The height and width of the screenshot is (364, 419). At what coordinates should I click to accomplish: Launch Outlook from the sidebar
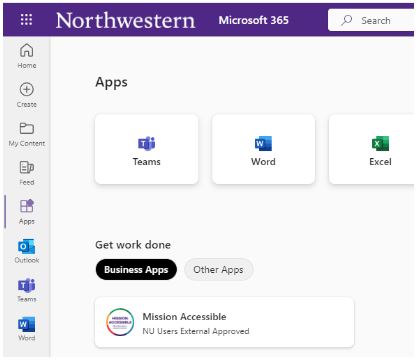pos(27,251)
